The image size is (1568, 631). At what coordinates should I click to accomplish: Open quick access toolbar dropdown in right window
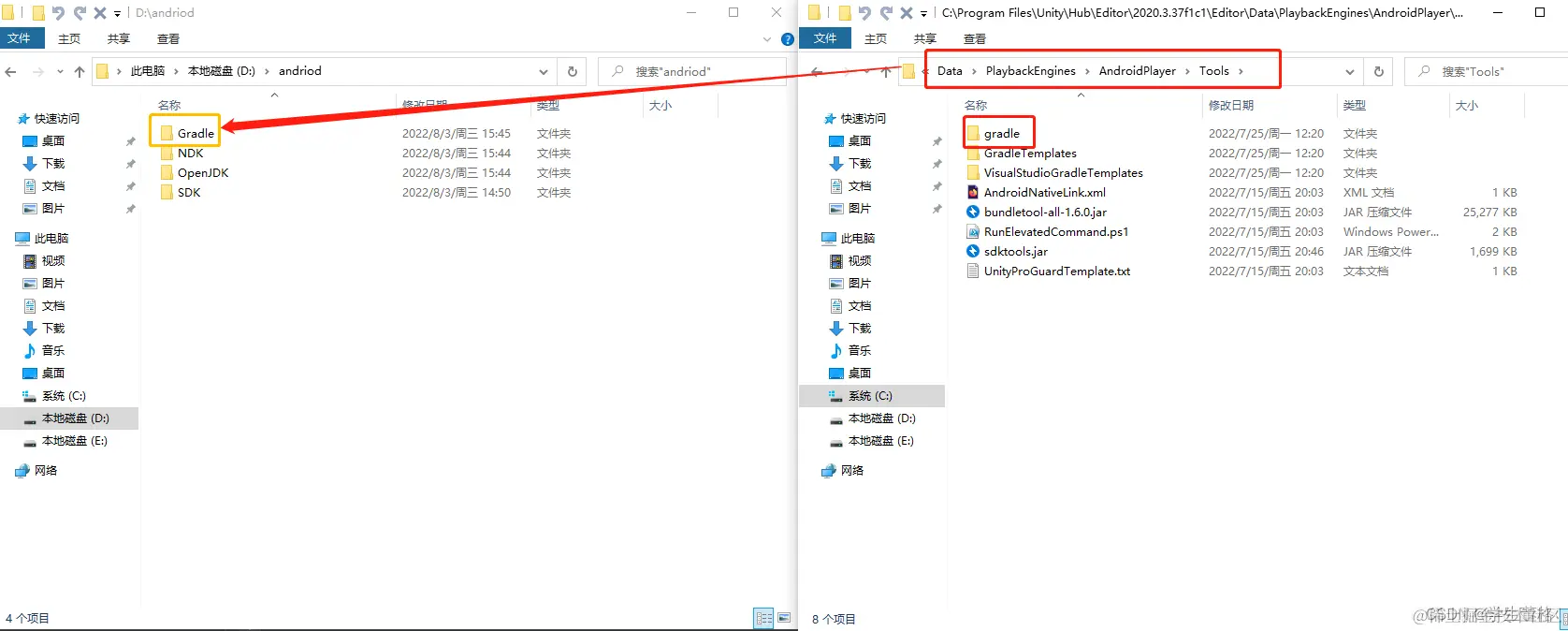coord(923,13)
